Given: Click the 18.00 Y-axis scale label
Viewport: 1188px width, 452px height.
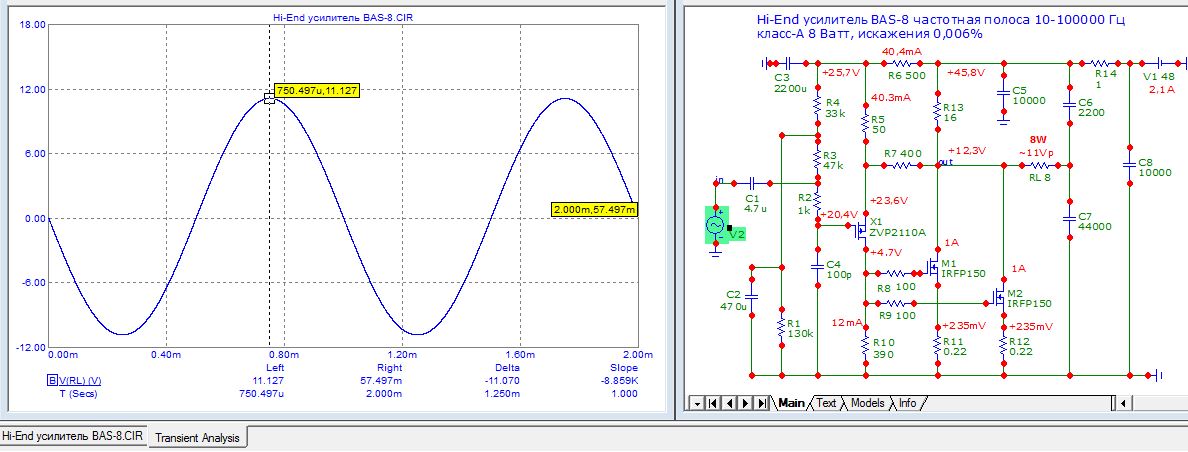Looking at the screenshot, I should tap(35, 25).
